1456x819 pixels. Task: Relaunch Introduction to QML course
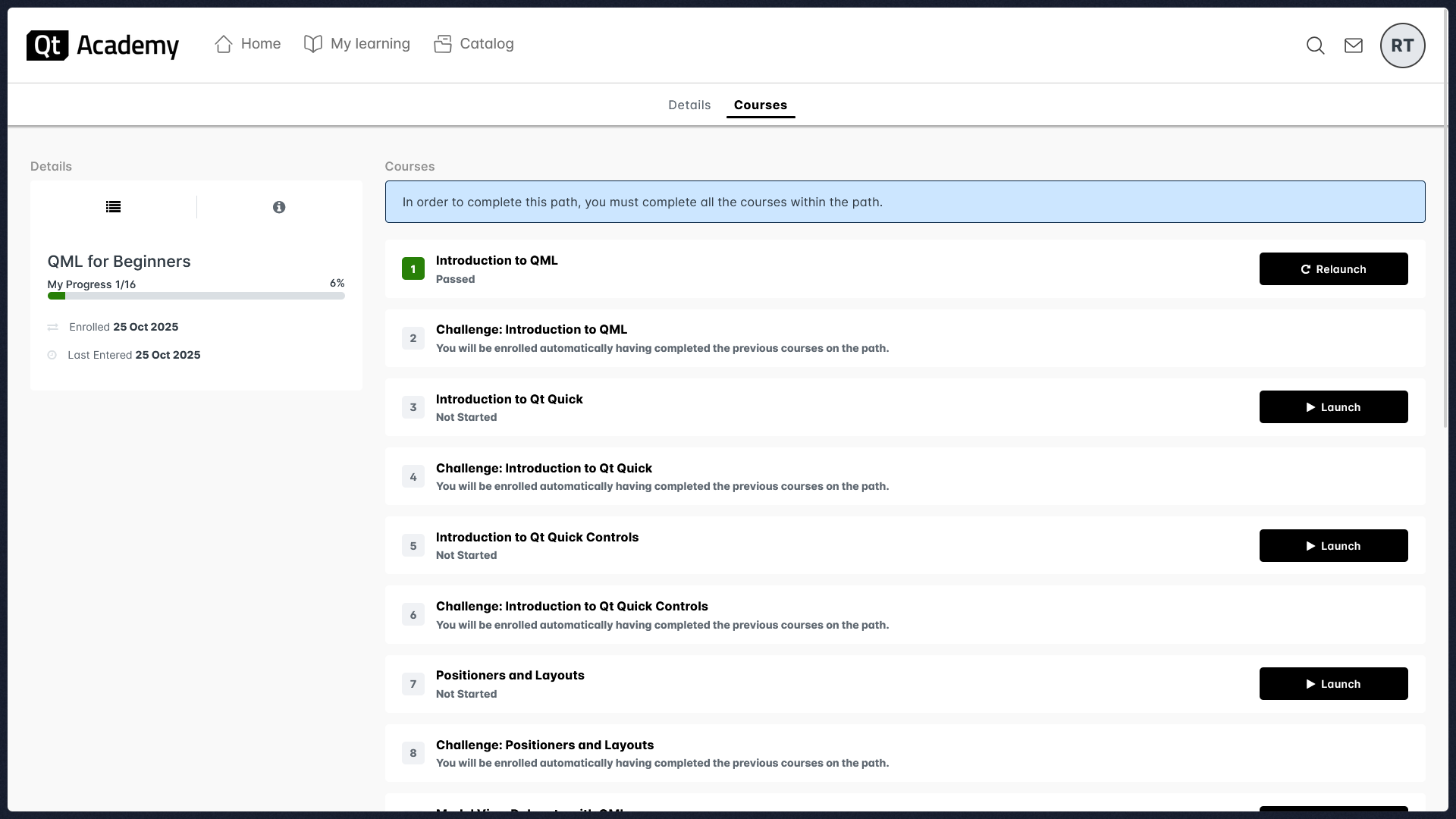pos(1332,269)
